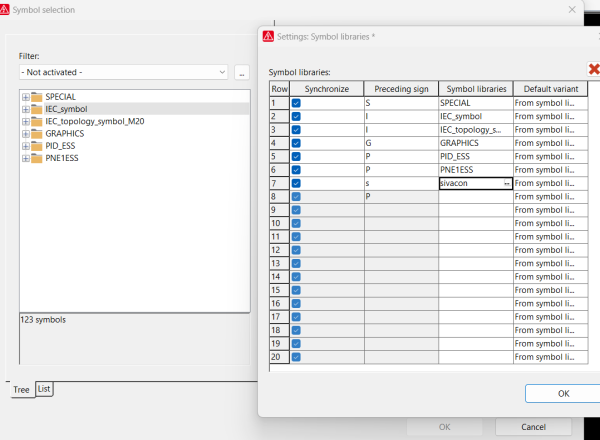Viewport: 600px width, 440px height.
Task: Toggle Synchronize checkbox for PID_ESS row
Action: click(296, 157)
